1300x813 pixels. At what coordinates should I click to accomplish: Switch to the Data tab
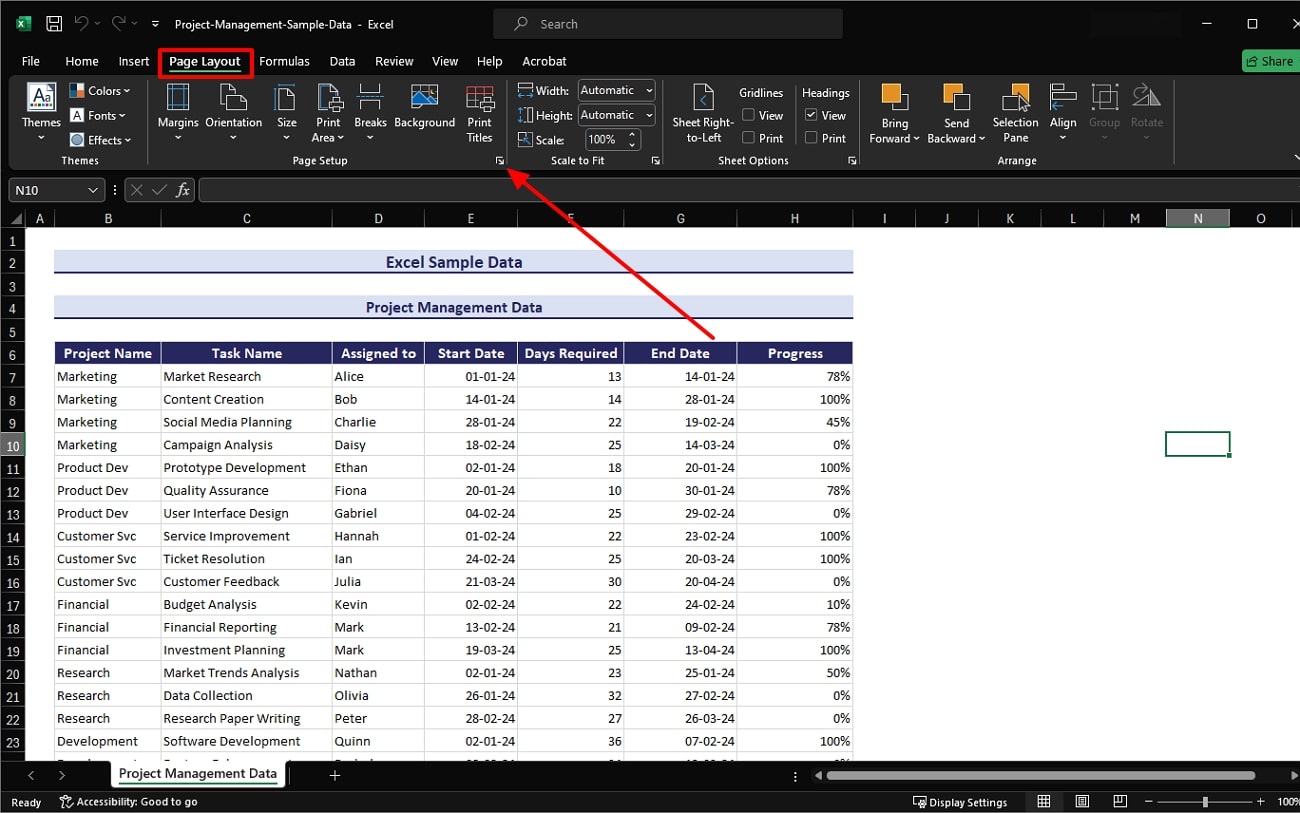(342, 61)
